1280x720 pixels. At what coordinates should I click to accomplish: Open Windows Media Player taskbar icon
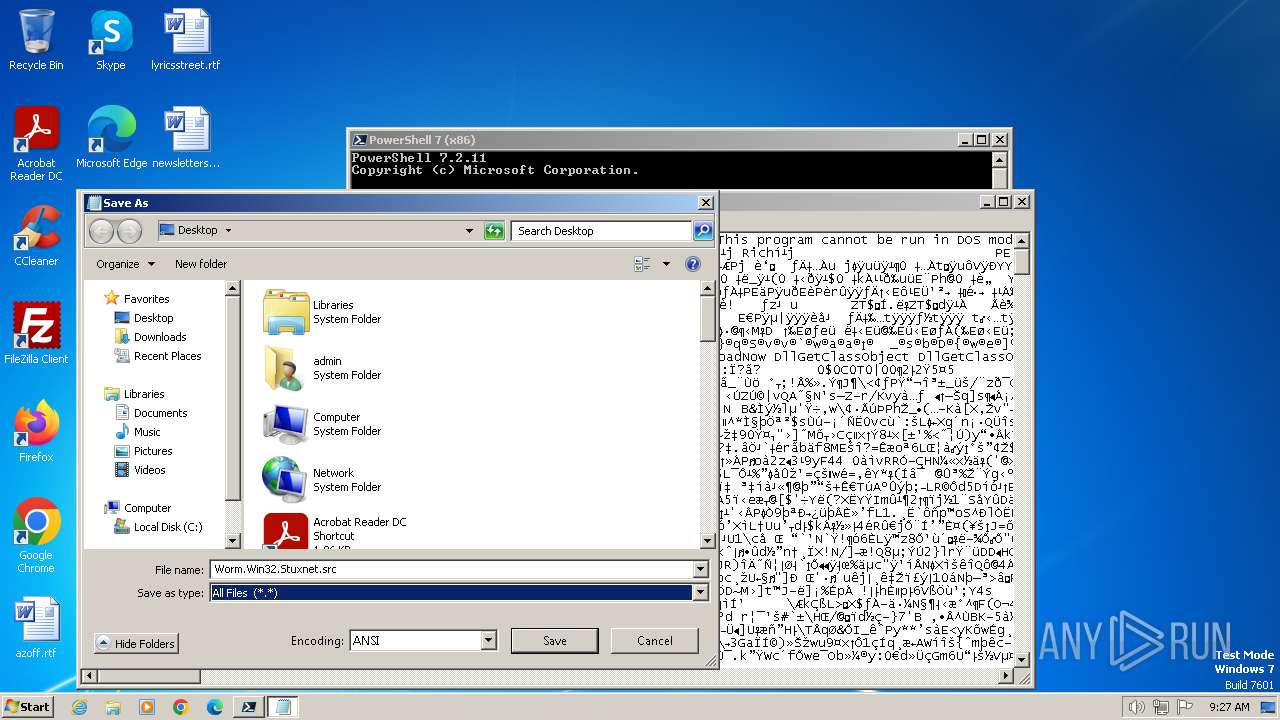147,707
